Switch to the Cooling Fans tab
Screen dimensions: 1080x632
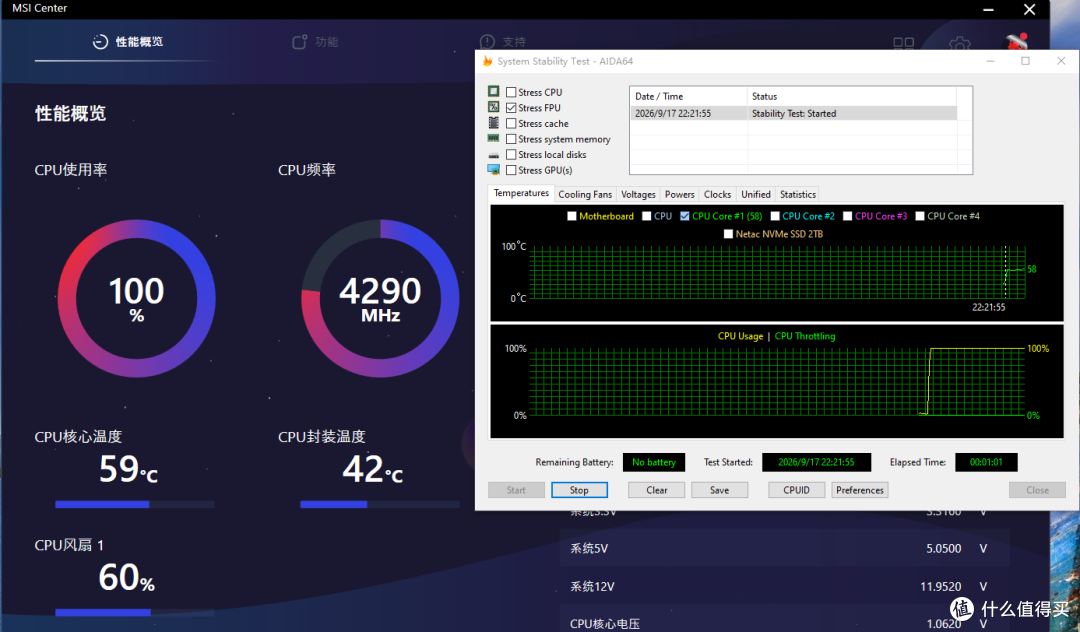pos(585,195)
